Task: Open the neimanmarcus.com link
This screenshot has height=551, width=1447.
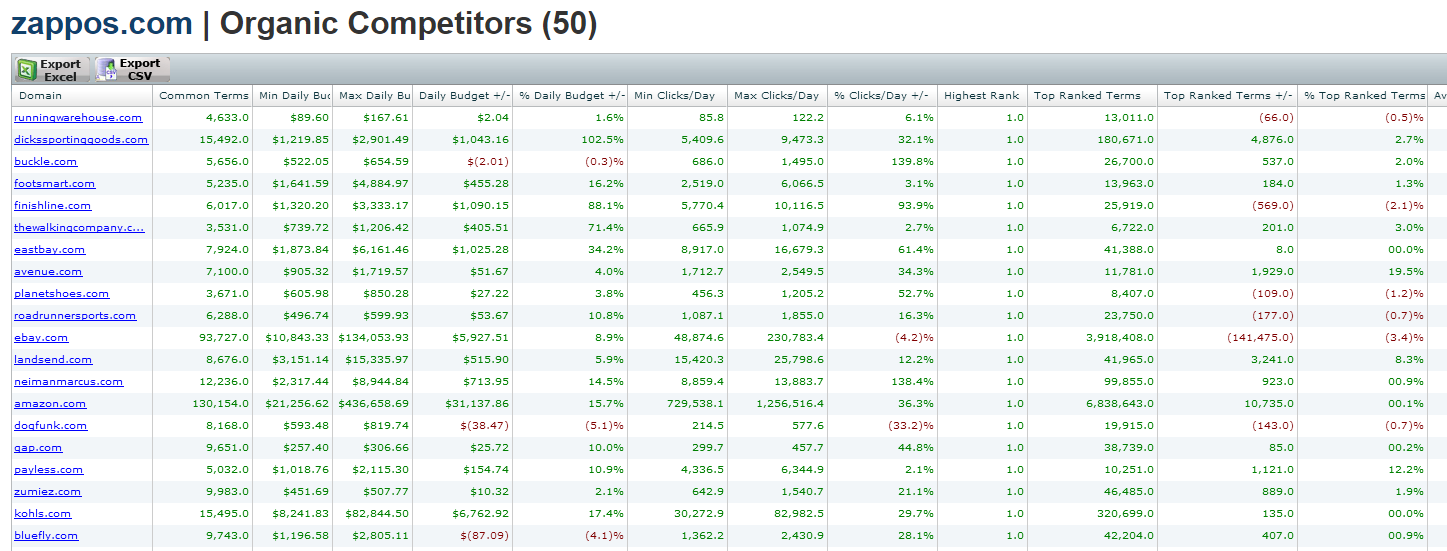Action: pyautogui.click(x=68, y=382)
